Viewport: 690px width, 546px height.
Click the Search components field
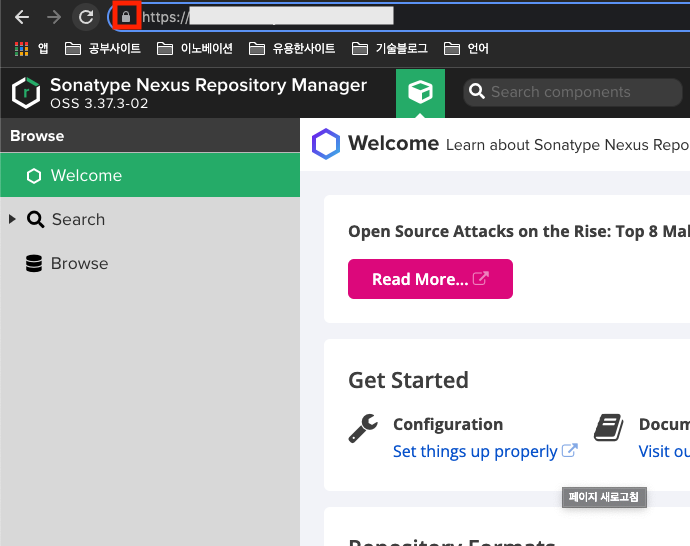[x=573, y=92]
